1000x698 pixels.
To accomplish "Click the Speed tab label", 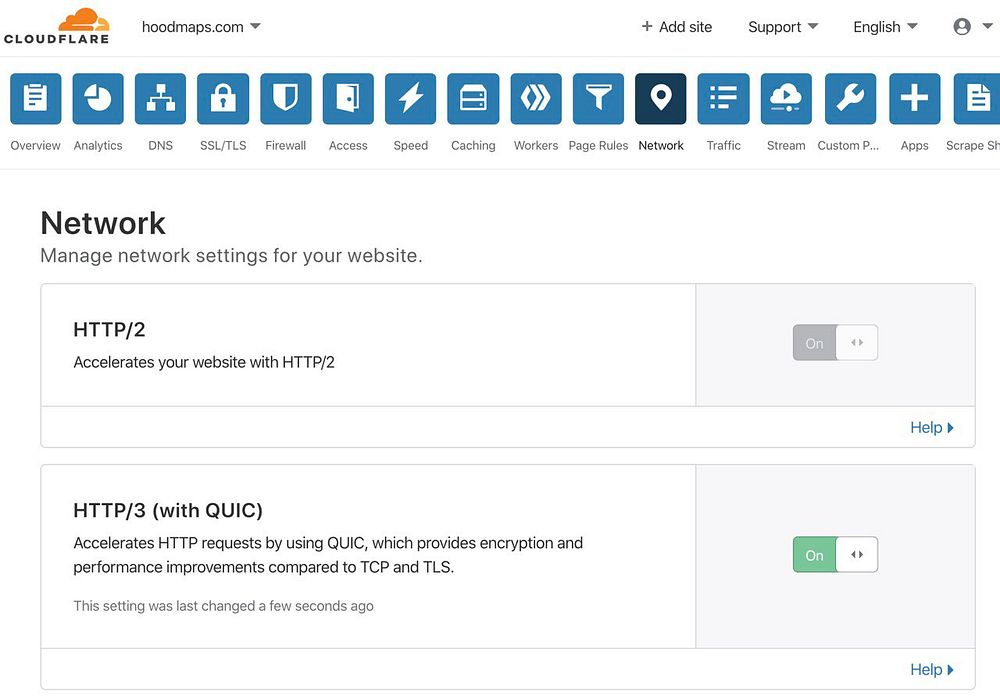I will [411, 145].
